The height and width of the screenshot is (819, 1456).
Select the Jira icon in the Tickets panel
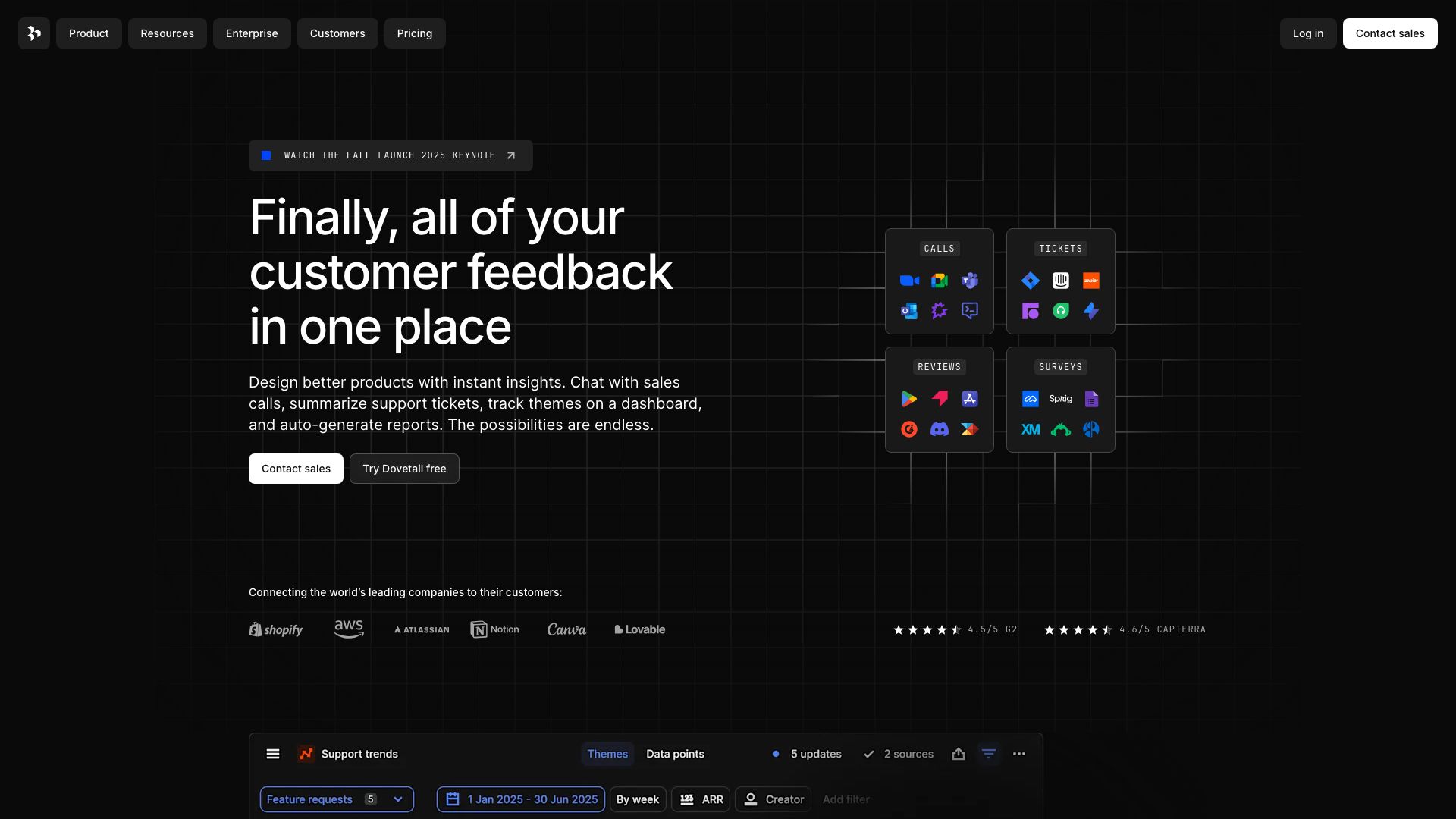tap(1031, 281)
